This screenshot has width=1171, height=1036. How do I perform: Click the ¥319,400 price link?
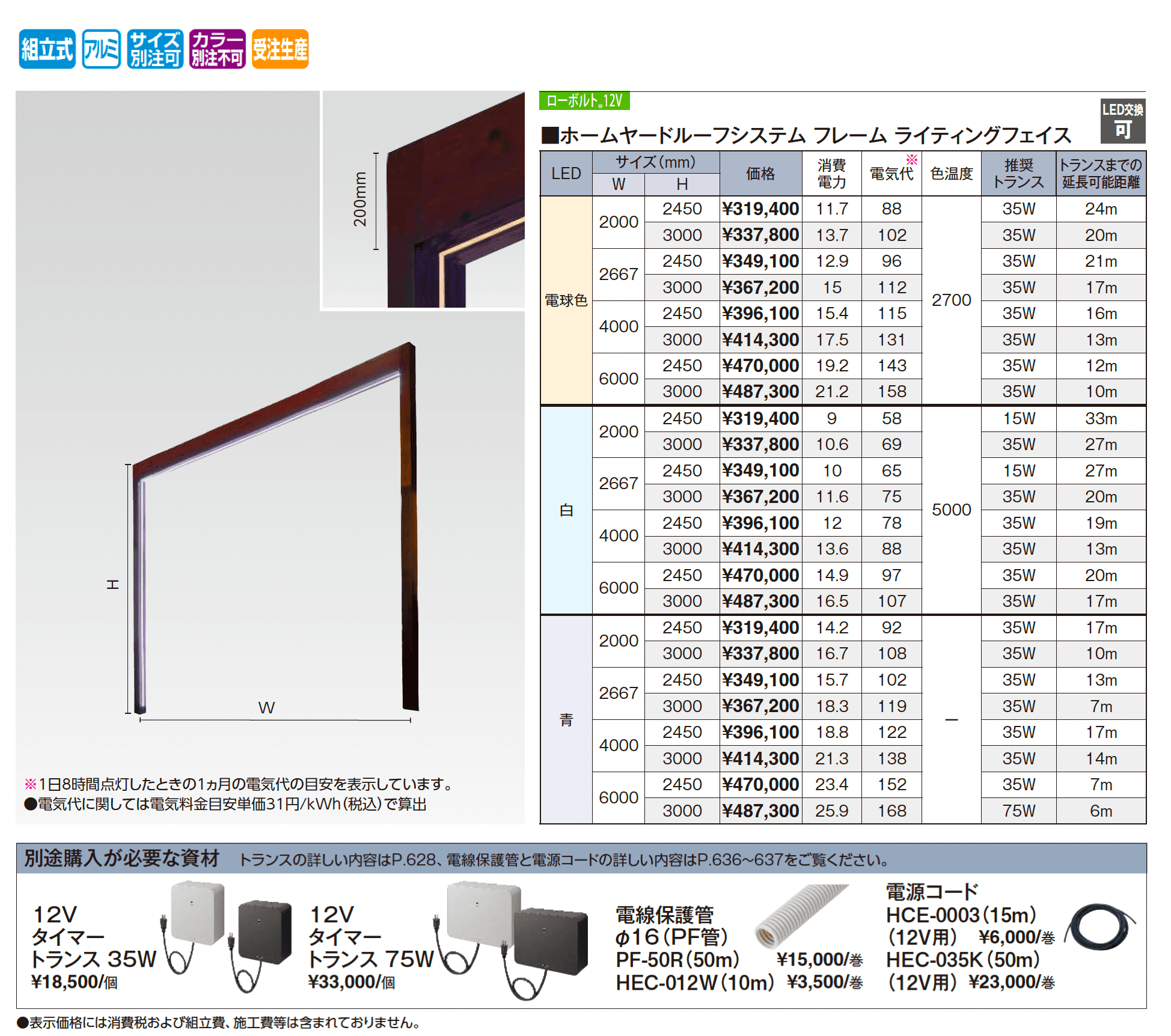coord(760,209)
